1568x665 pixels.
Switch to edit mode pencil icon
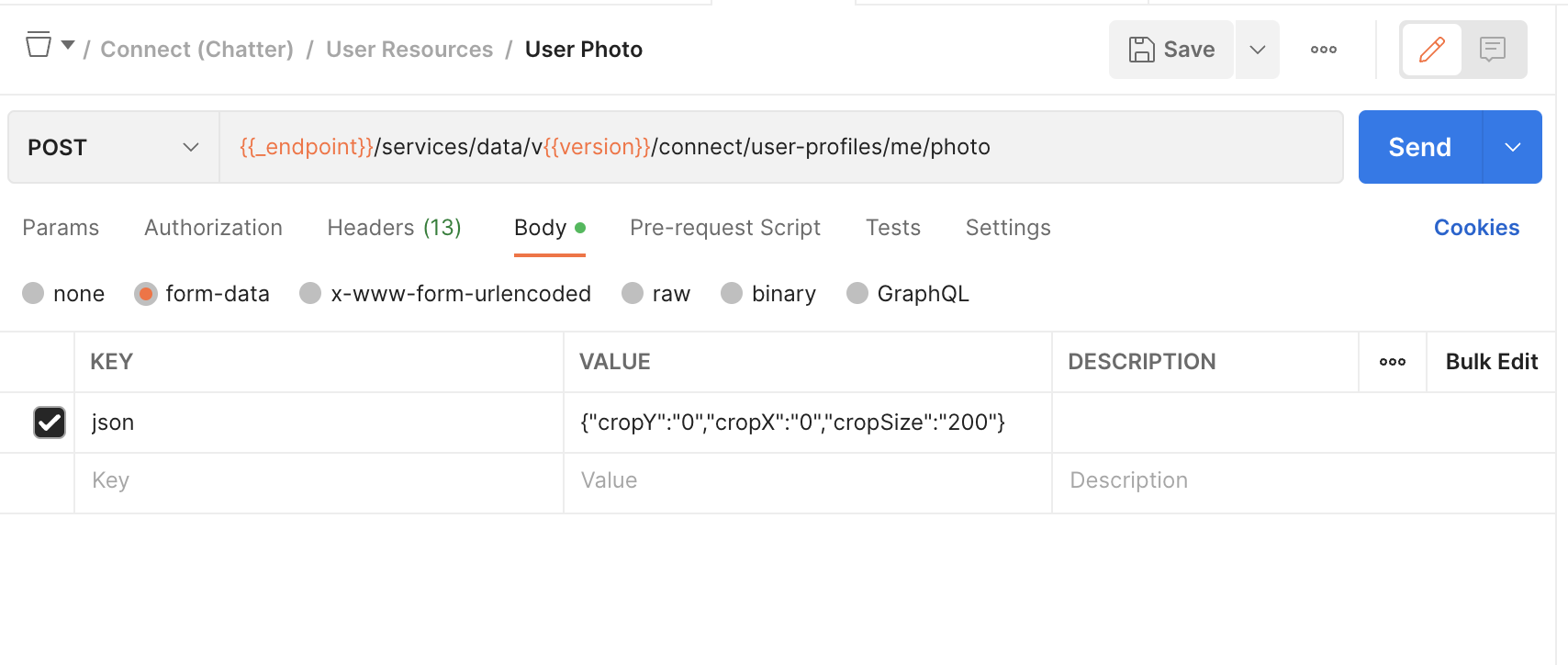[x=1431, y=50]
